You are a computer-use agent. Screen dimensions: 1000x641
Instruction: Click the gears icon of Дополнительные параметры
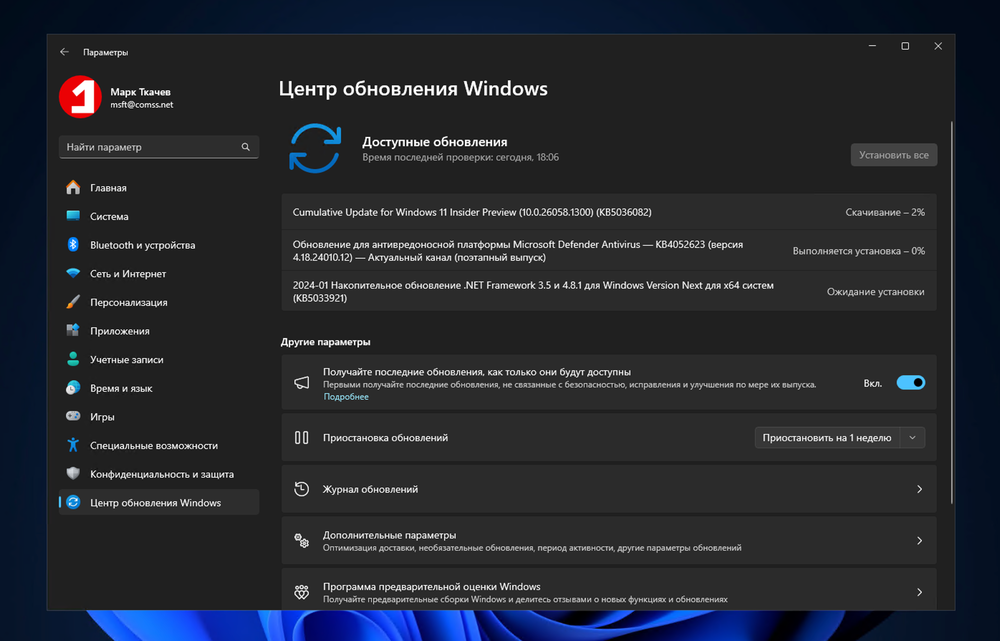(x=302, y=541)
